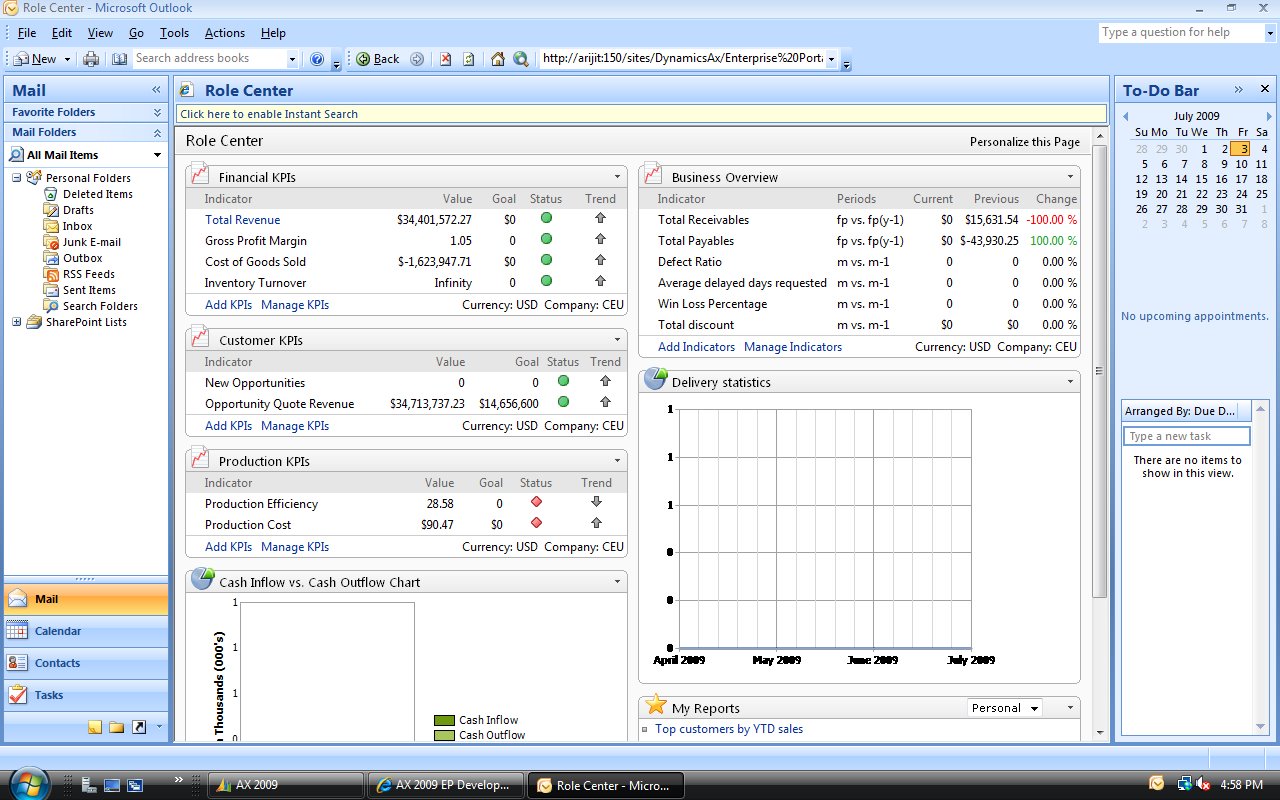1280x800 pixels.
Task: Click the My Reports star icon
Action: pos(655,705)
